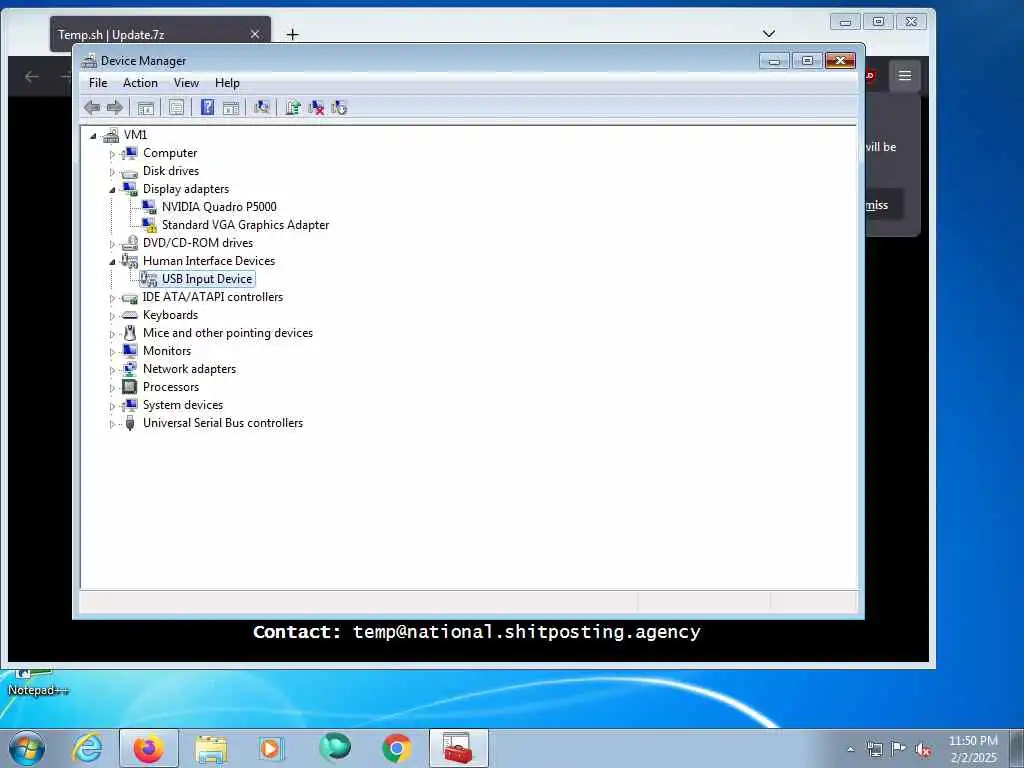The width and height of the screenshot is (1024, 768).
Task: Open the View menu
Action: (x=186, y=83)
